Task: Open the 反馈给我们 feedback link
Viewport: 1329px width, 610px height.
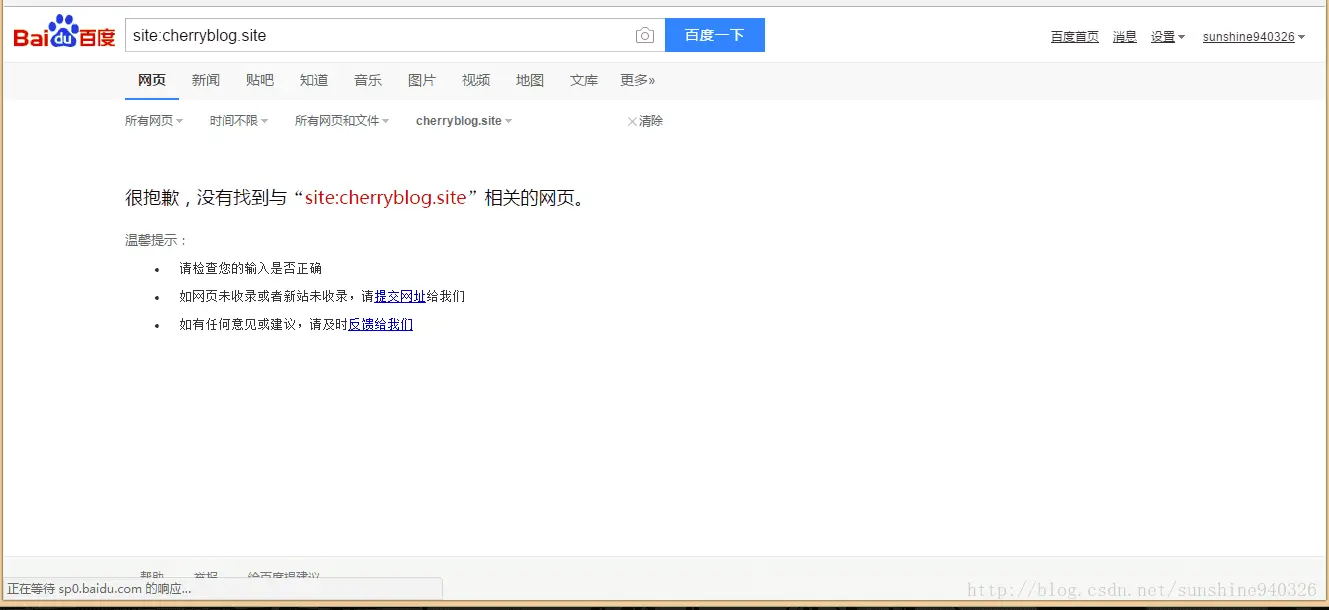Action: (x=380, y=324)
